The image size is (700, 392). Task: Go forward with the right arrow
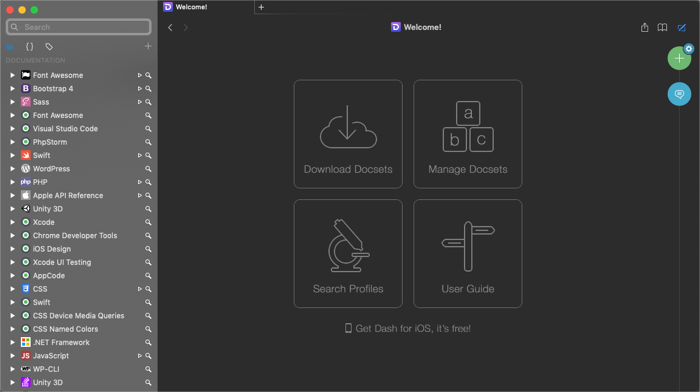(x=186, y=28)
